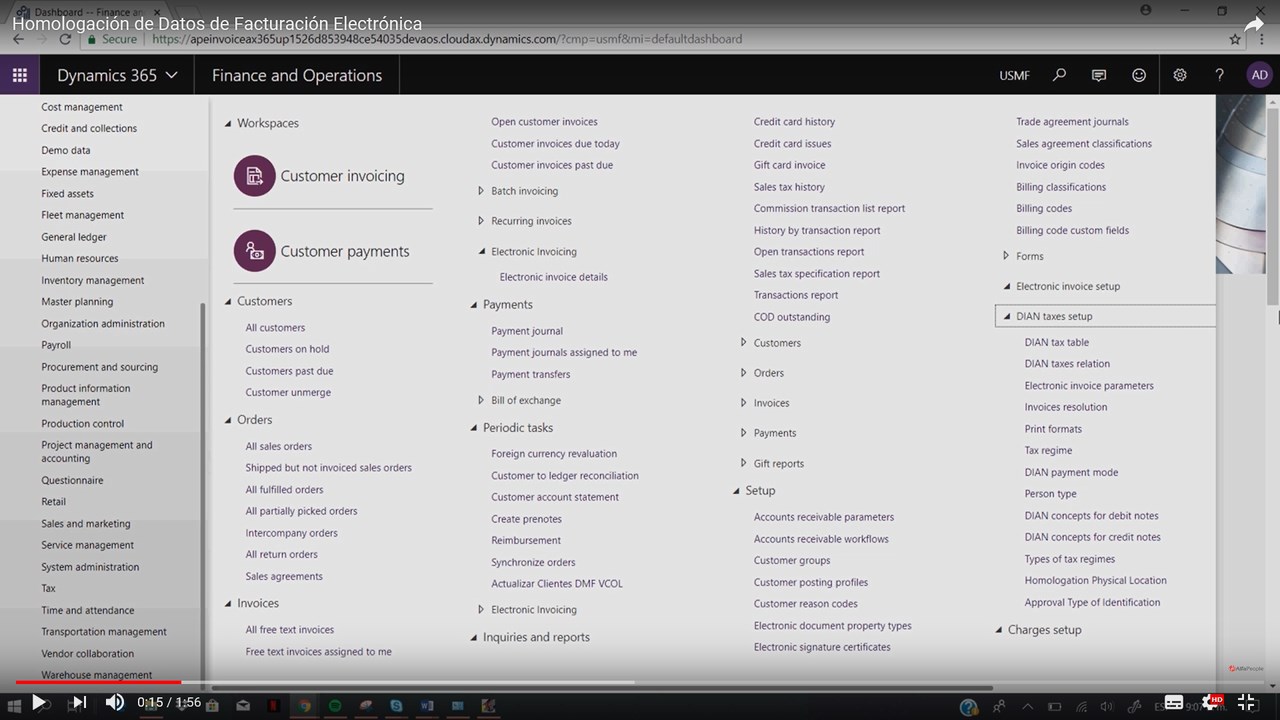Open All customers link
The image size is (1280, 720).
tap(275, 327)
